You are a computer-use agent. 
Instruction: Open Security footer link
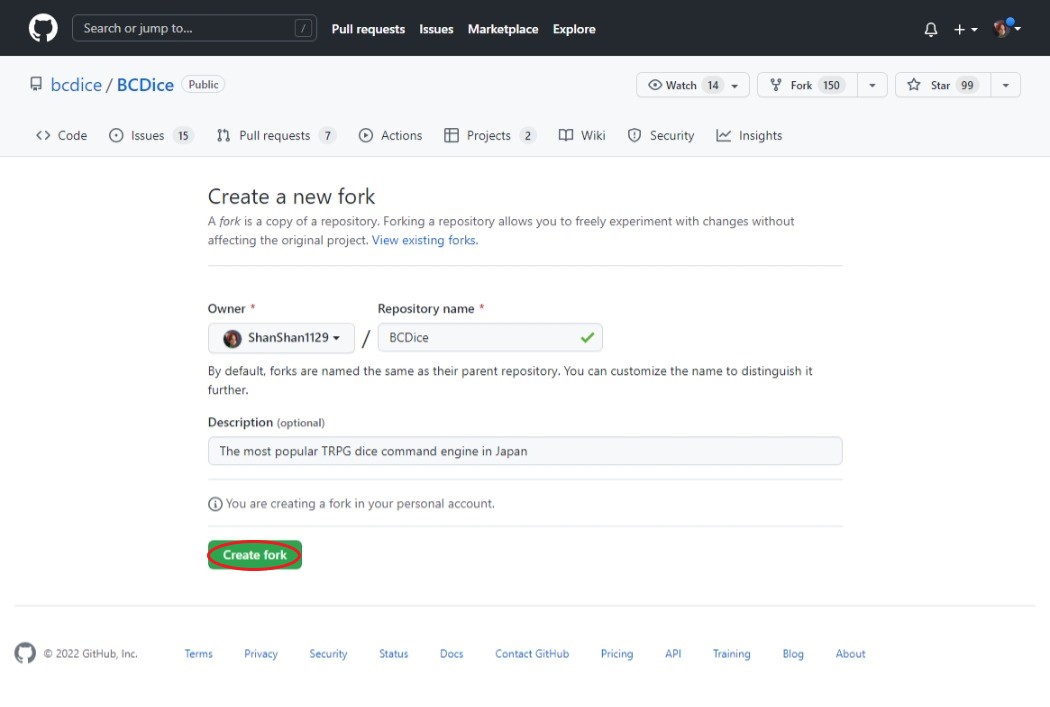(x=328, y=653)
